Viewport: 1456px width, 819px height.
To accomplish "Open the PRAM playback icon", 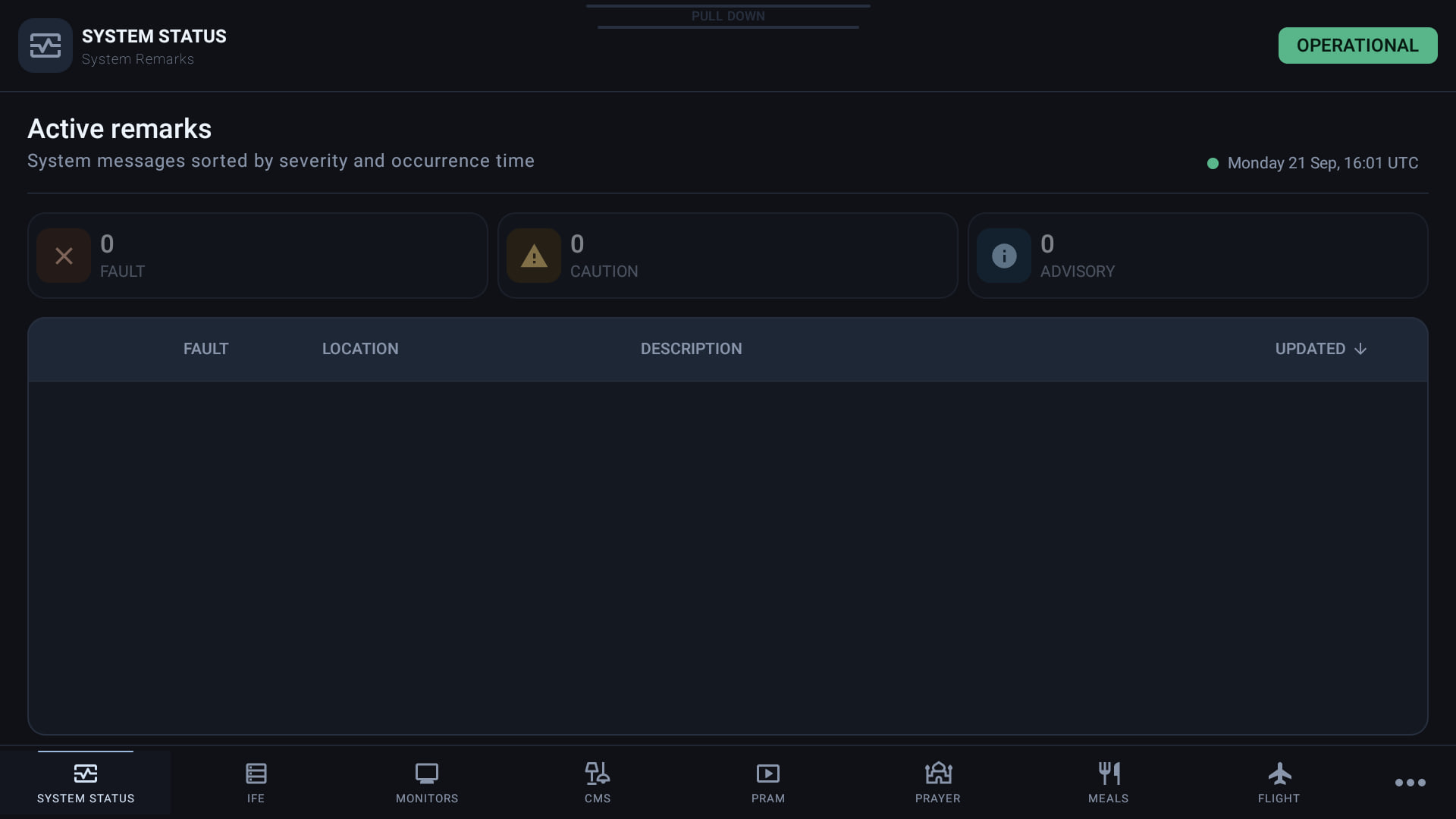I will pyautogui.click(x=768, y=773).
